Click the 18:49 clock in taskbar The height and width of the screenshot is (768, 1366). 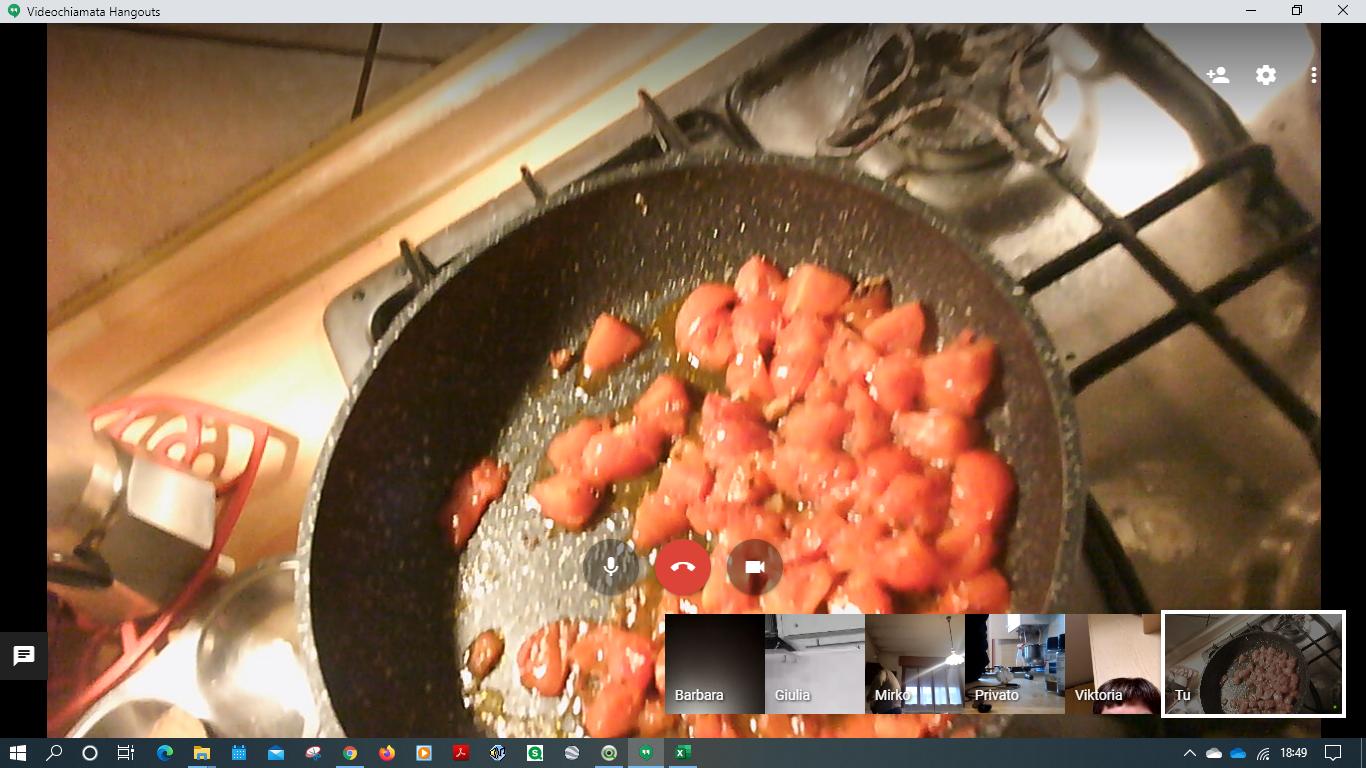[1294, 753]
